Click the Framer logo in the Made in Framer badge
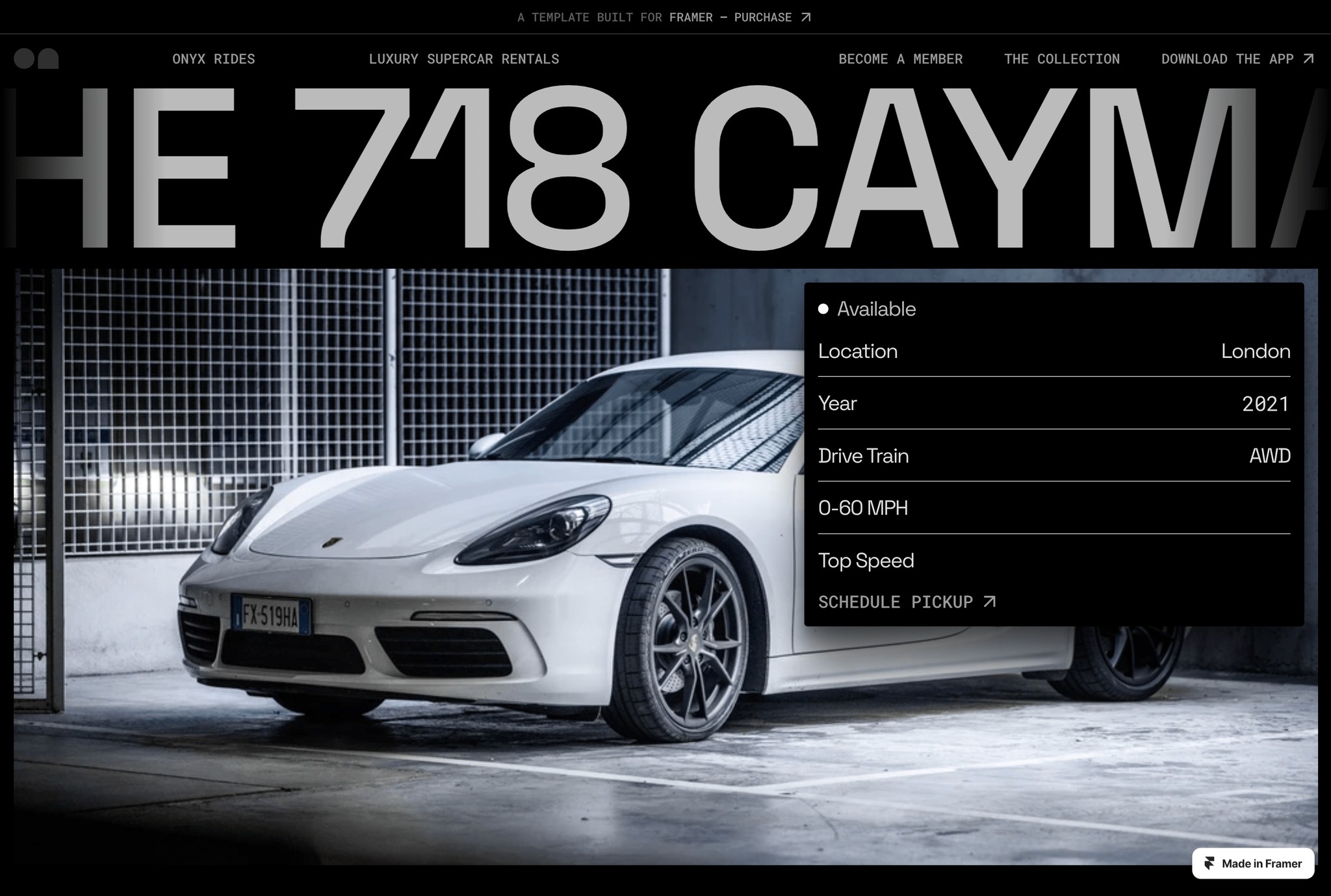 point(1210,864)
